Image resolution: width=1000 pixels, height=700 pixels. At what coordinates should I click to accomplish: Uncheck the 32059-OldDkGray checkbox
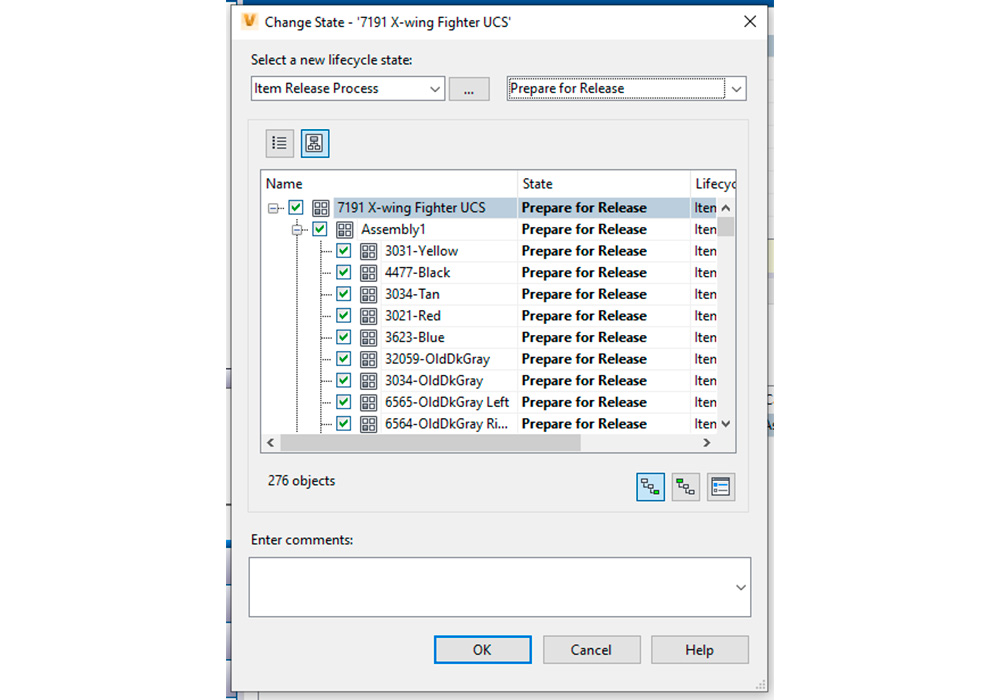(x=344, y=359)
